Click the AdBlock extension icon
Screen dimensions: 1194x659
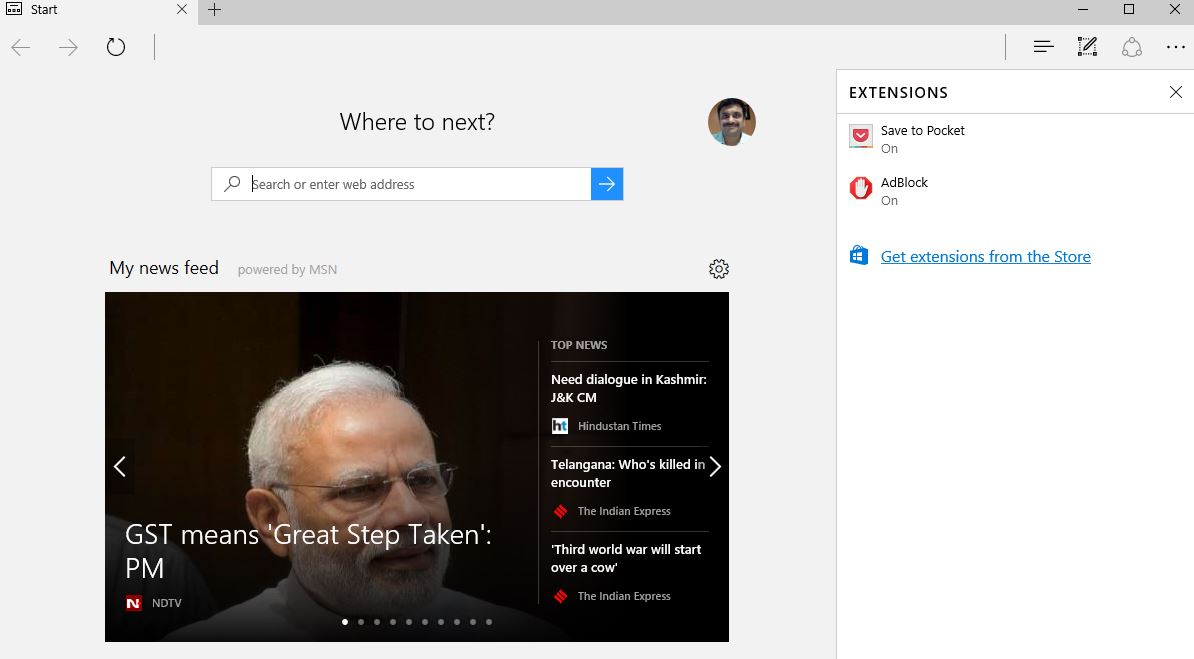[860, 188]
